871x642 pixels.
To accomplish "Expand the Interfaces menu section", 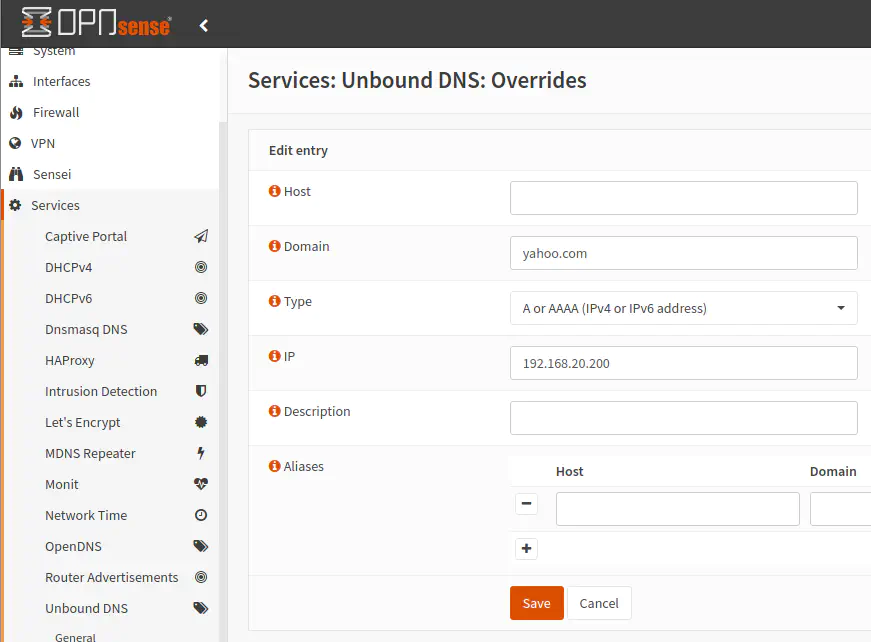I will coord(61,82).
